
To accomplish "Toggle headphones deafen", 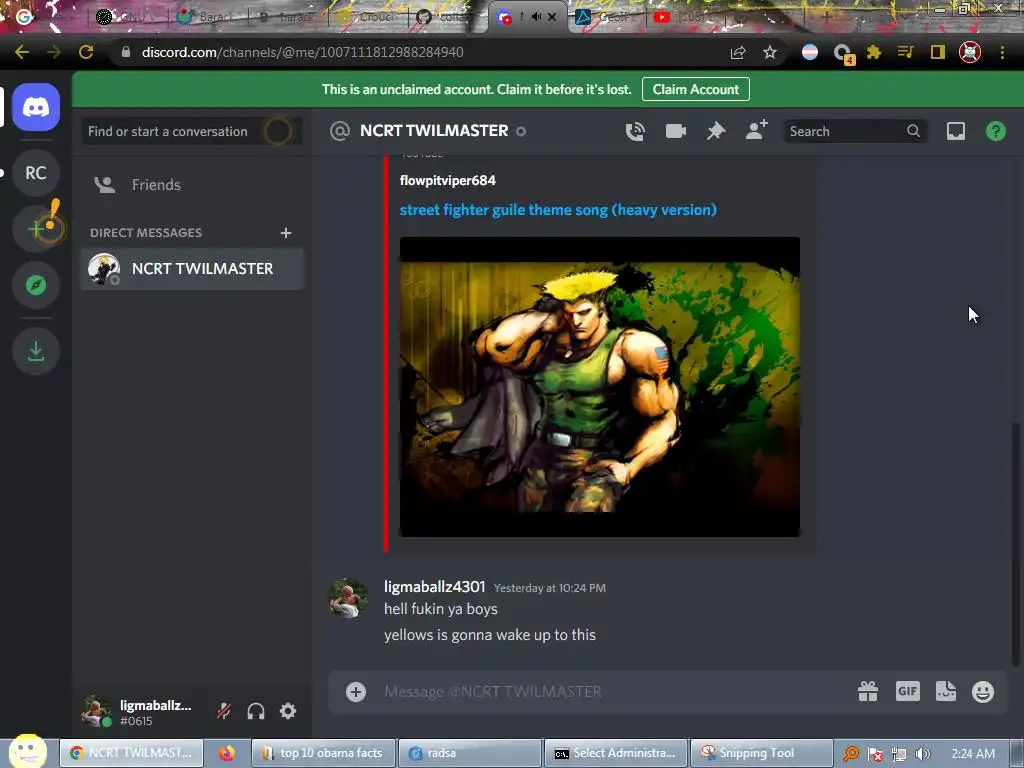I will coord(256,711).
